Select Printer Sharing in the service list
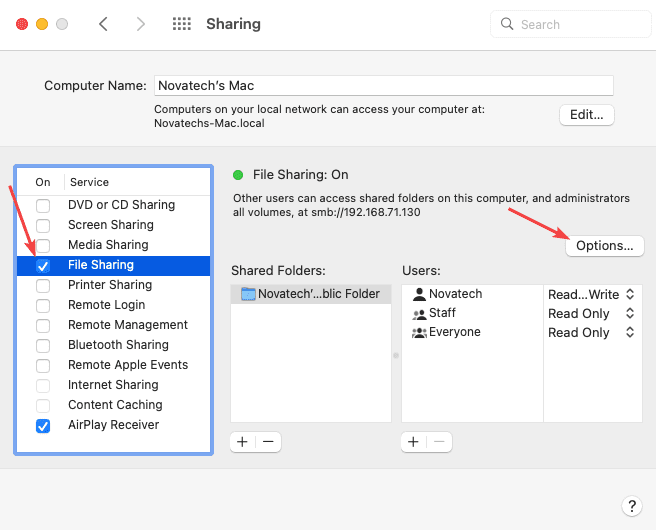 click(x=108, y=285)
